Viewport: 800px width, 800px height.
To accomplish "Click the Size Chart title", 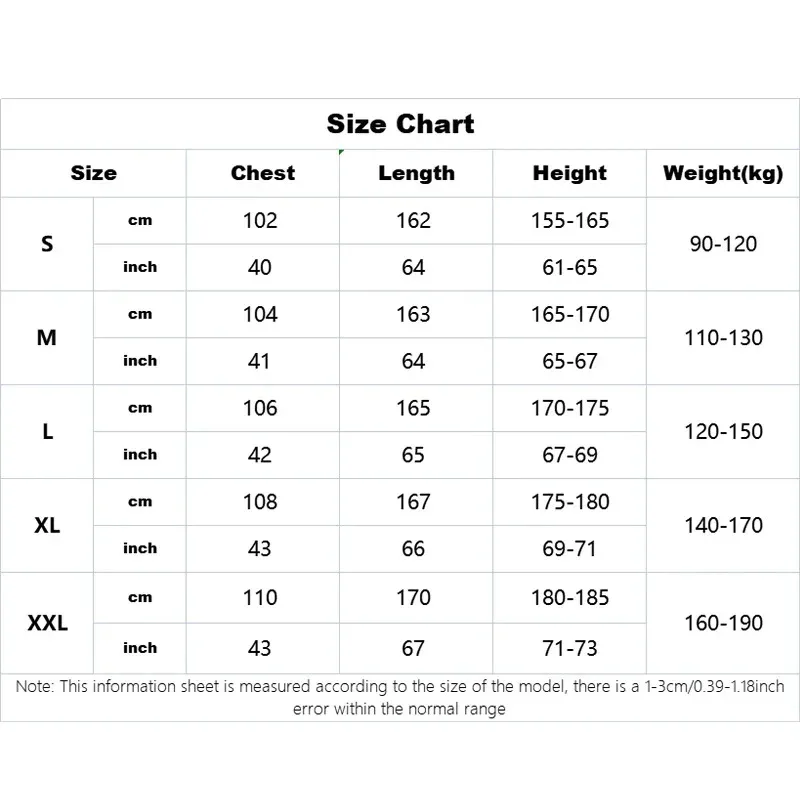I will pyautogui.click(x=400, y=124).
